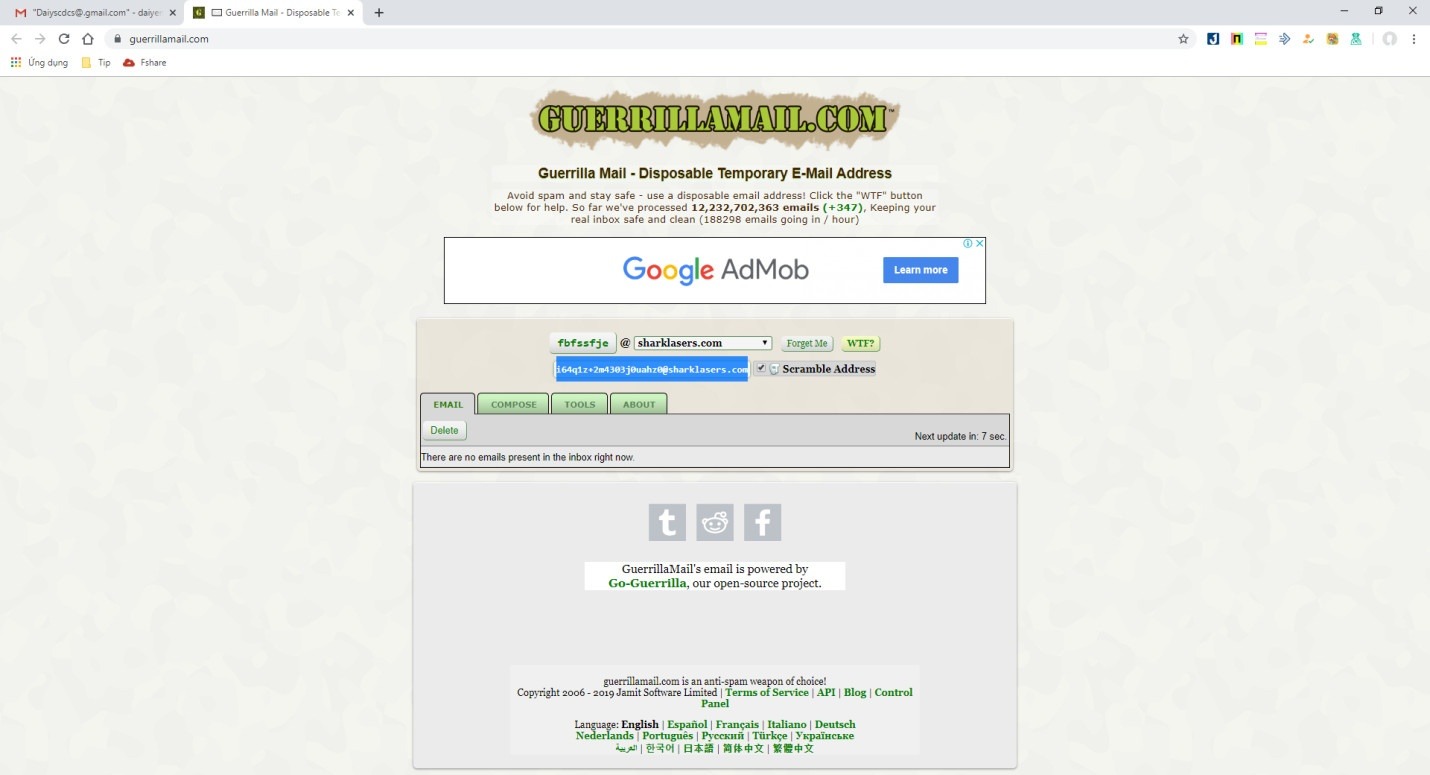Switch language to Русский

coord(723,735)
